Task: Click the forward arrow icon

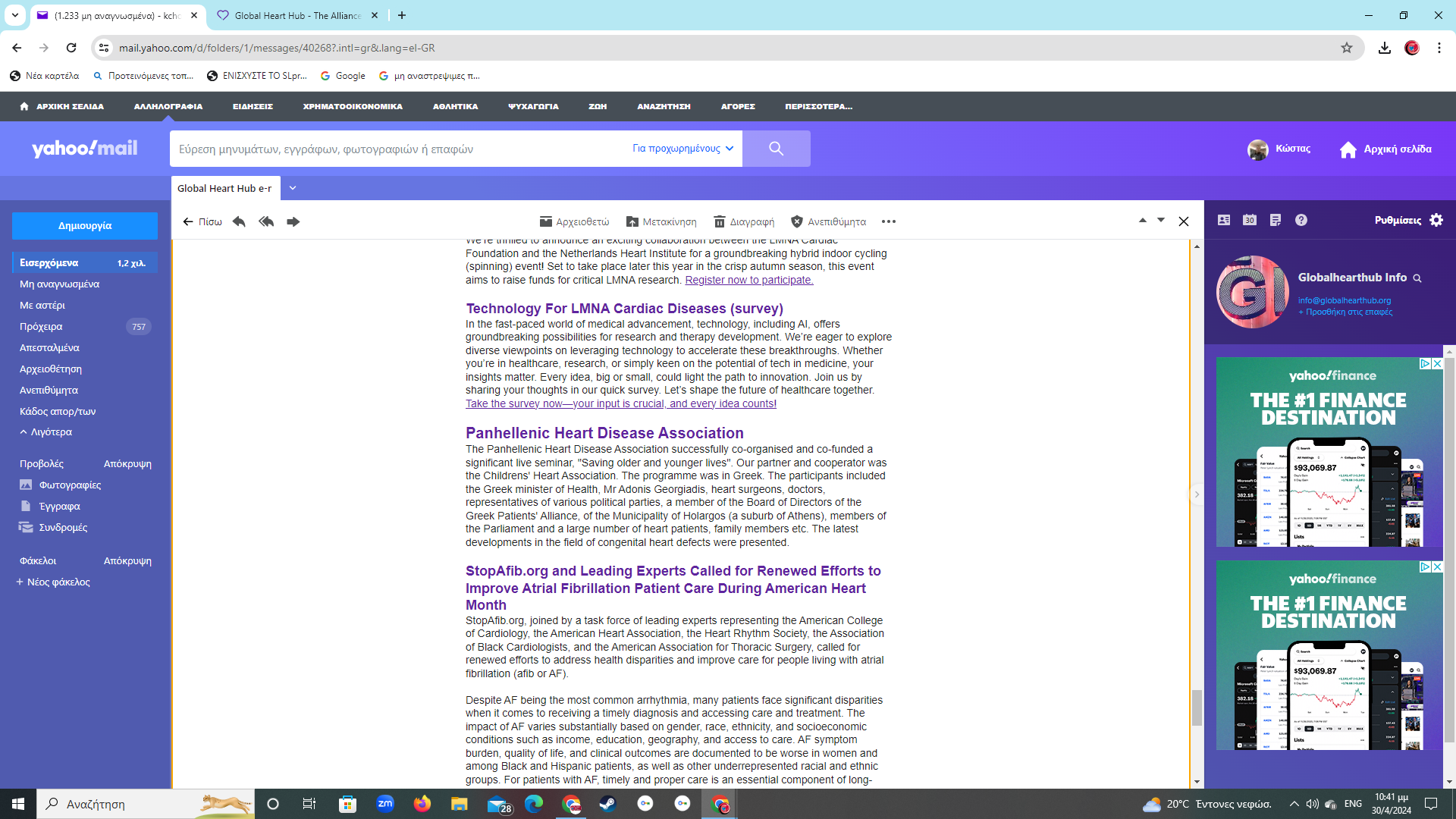Action: pyautogui.click(x=293, y=221)
